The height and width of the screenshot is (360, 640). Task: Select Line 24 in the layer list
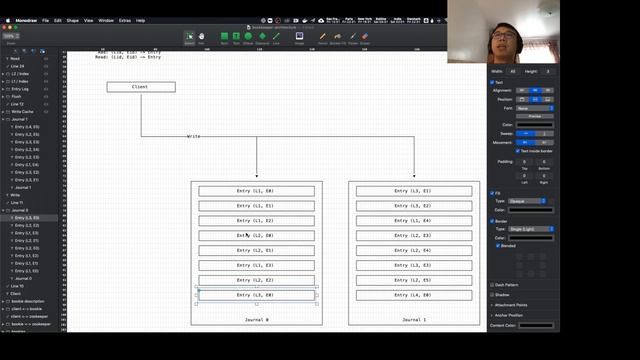29,66
